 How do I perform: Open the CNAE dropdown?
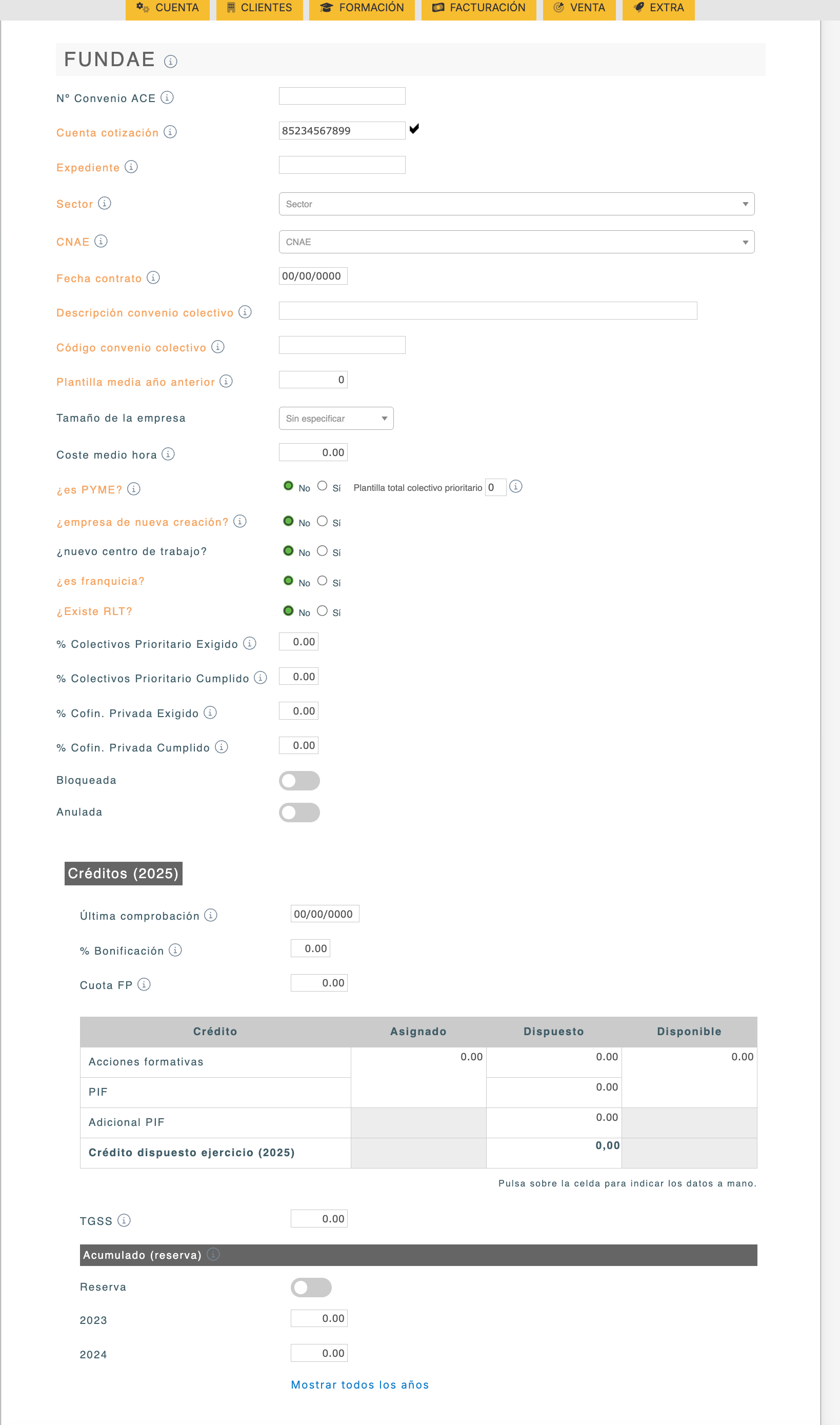[517, 242]
